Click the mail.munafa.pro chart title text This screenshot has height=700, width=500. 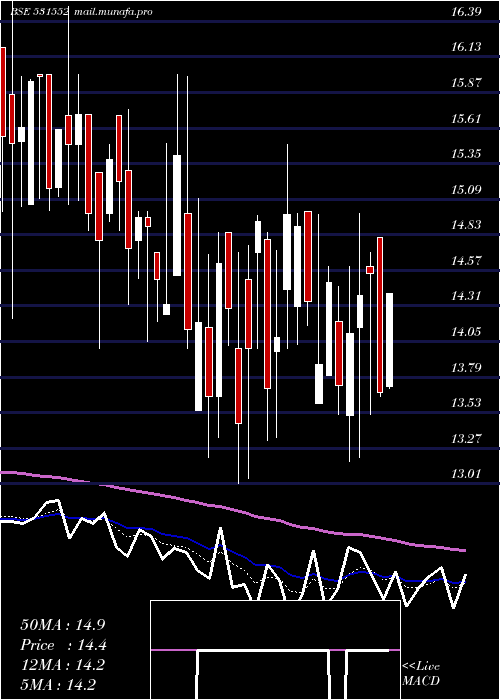[x=112, y=12]
